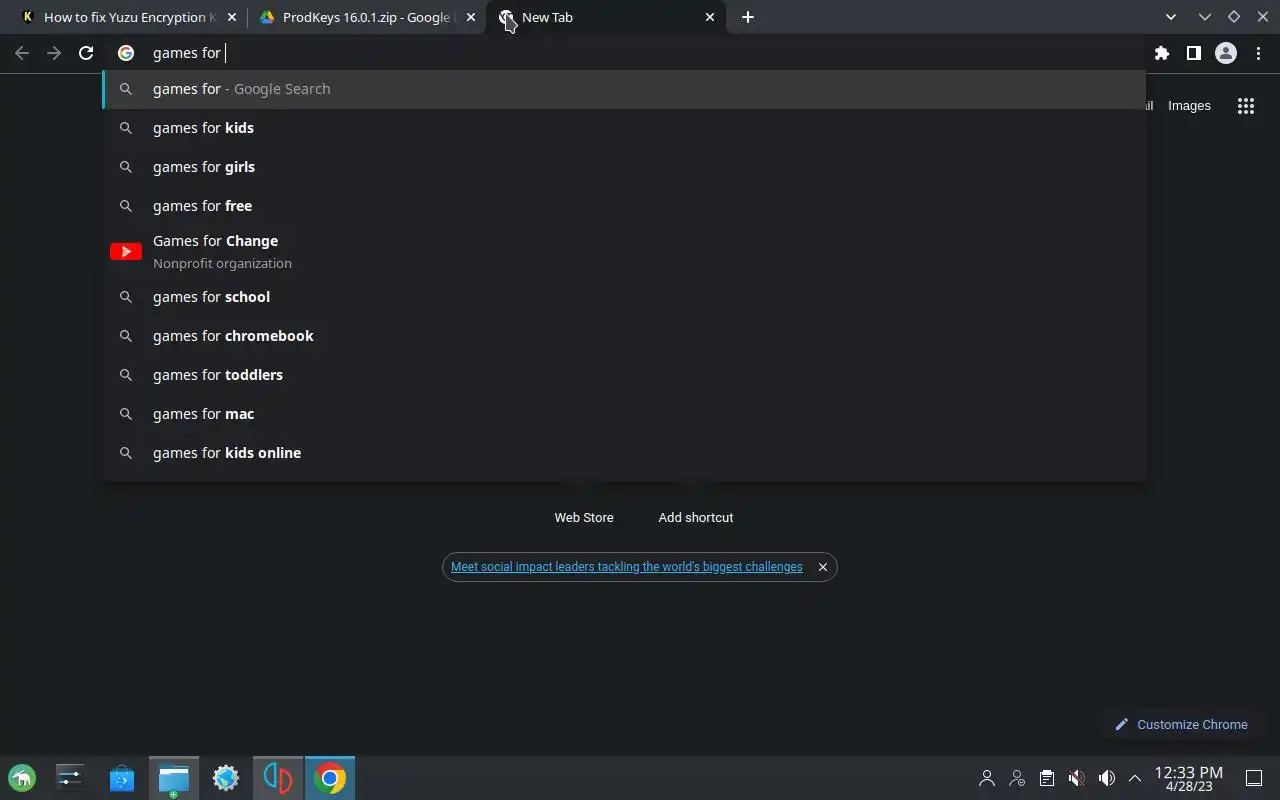Screen dimensions: 1280x800
Task: Open the Images link
Action: pyautogui.click(x=1189, y=106)
